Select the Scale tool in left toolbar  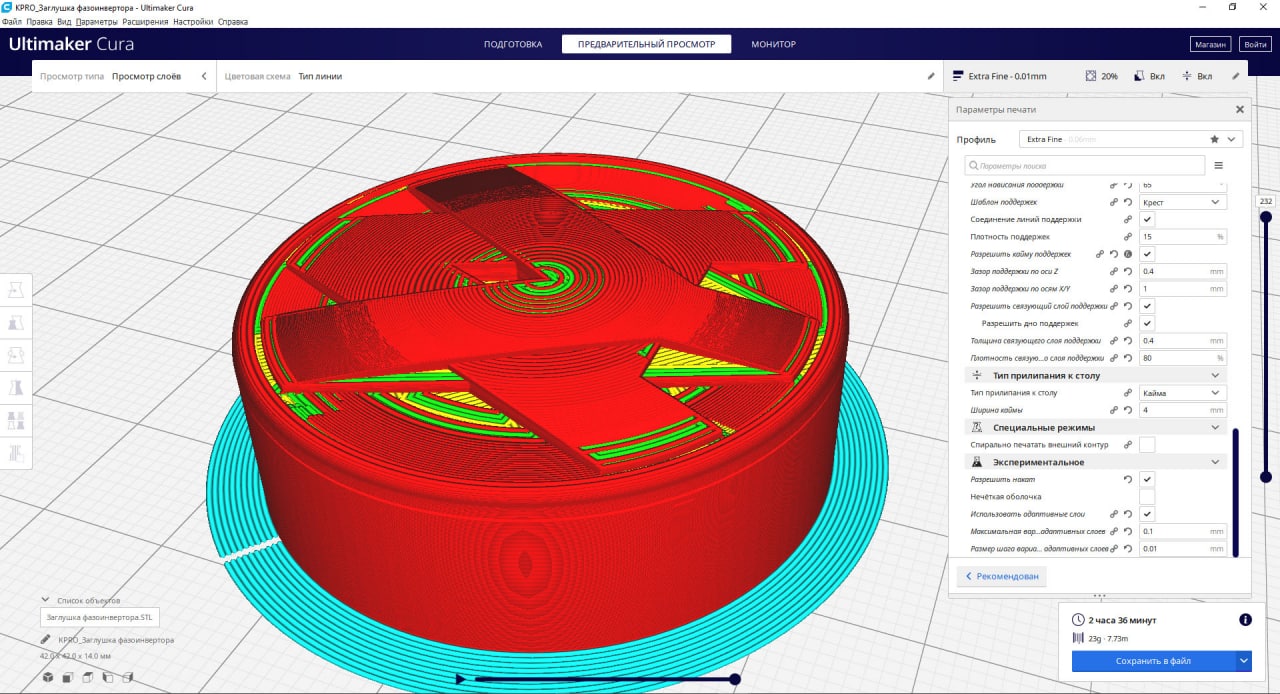coord(17,322)
